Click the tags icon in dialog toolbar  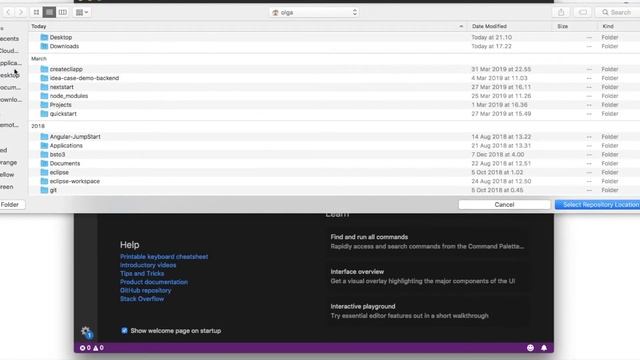click(583, 12)
